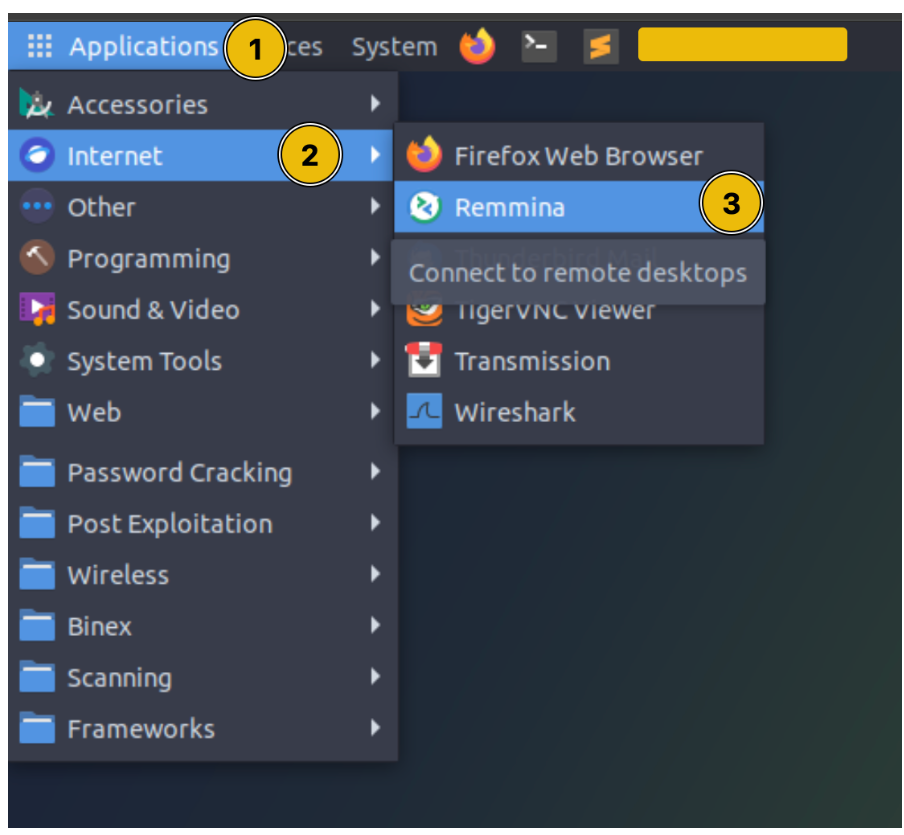
Task: Click the Firefox icon in Internet submenu
Action: 424,155
